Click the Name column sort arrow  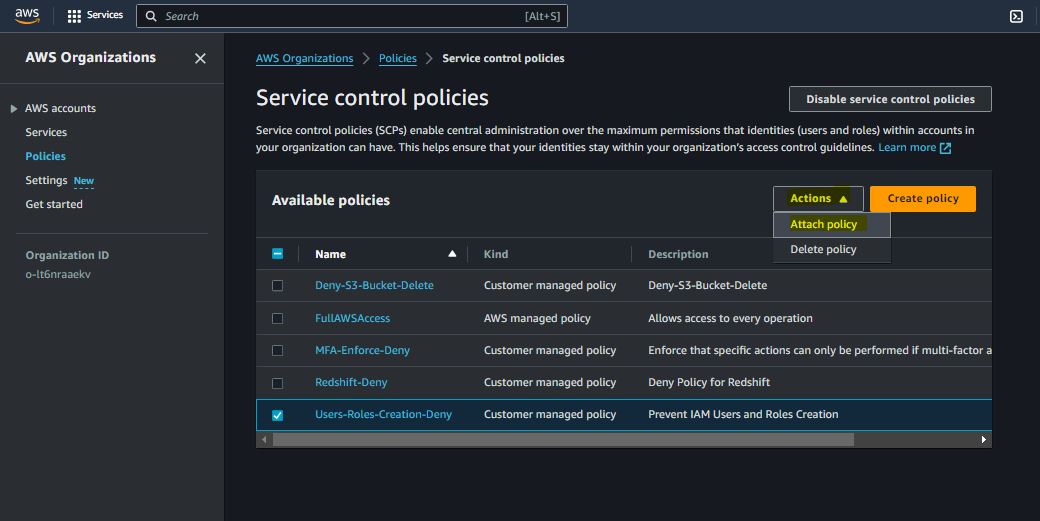pyautogui.click(x=452, y=254)
